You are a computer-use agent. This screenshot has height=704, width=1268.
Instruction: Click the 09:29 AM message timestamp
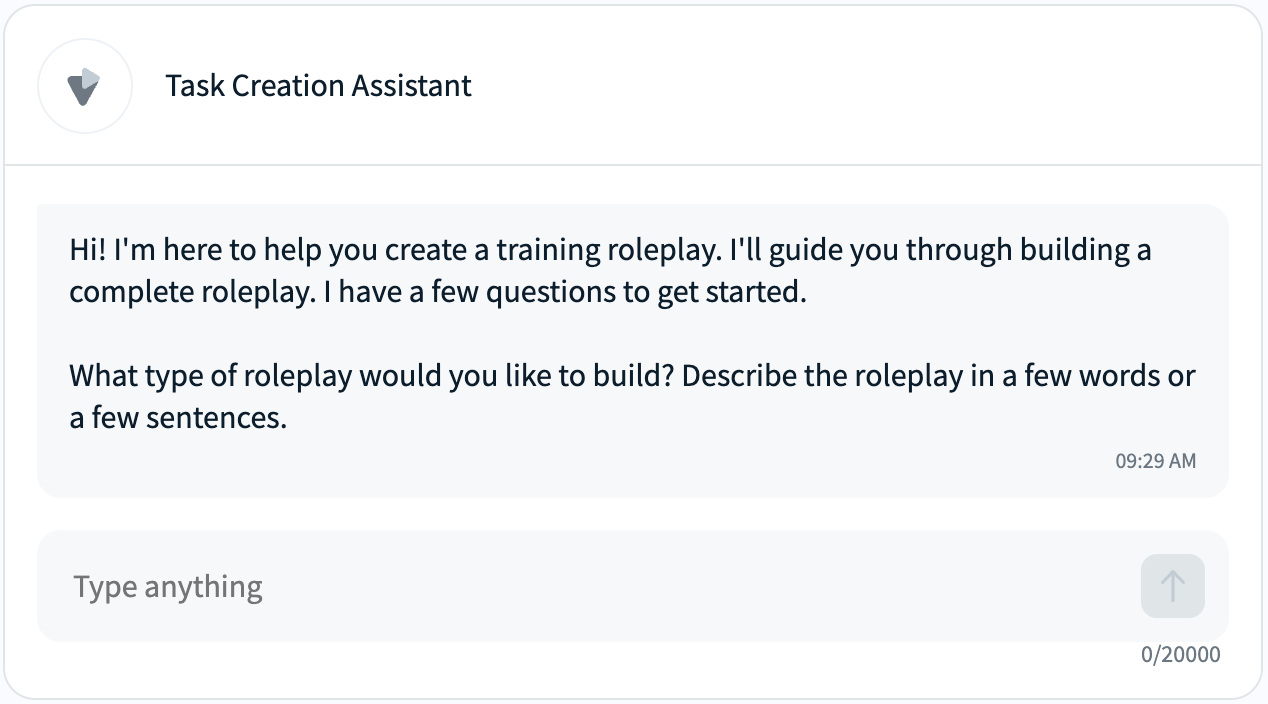tap(1155, 461)
